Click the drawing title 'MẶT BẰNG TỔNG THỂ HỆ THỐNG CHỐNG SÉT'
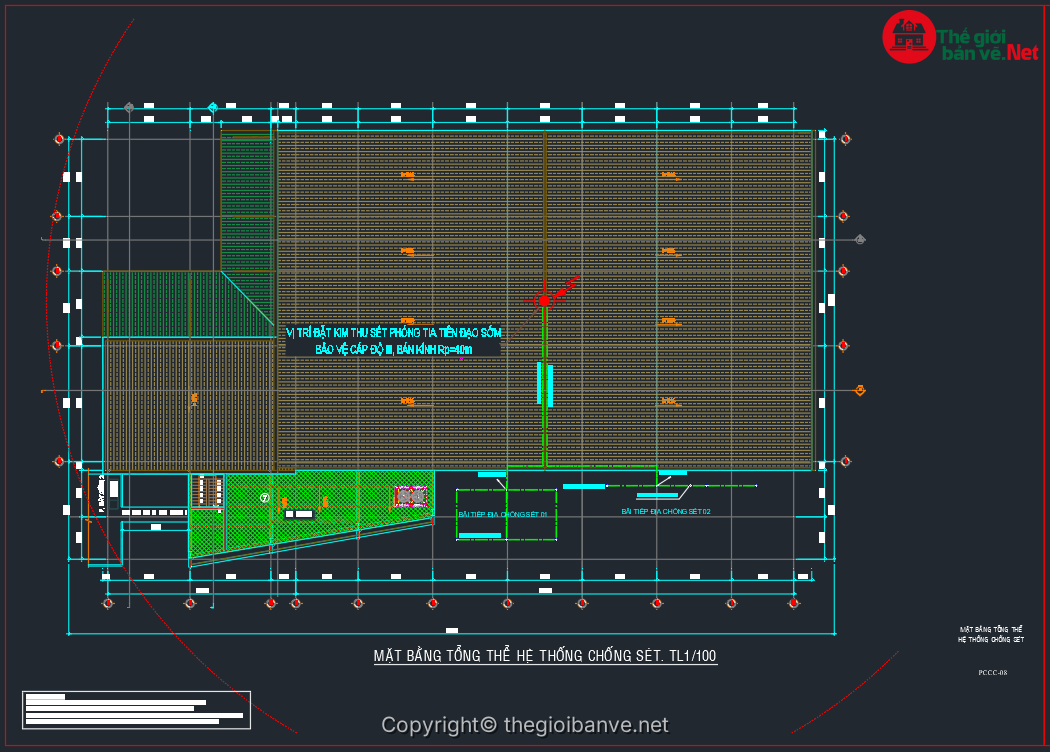1050x752 pixels. pyautogui.click(x=545, y=656)
